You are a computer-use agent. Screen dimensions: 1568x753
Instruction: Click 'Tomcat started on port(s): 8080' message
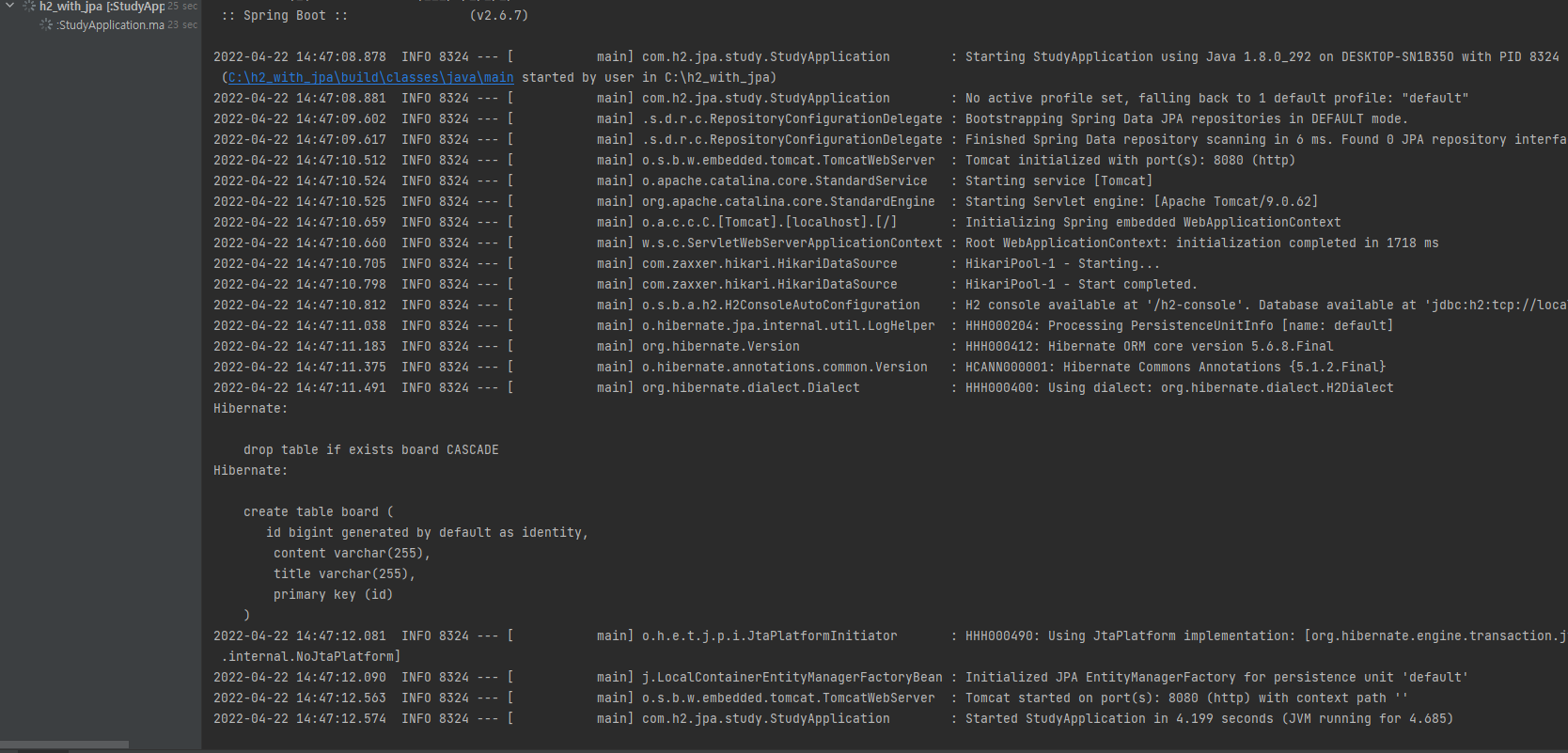click(1186, 698)
